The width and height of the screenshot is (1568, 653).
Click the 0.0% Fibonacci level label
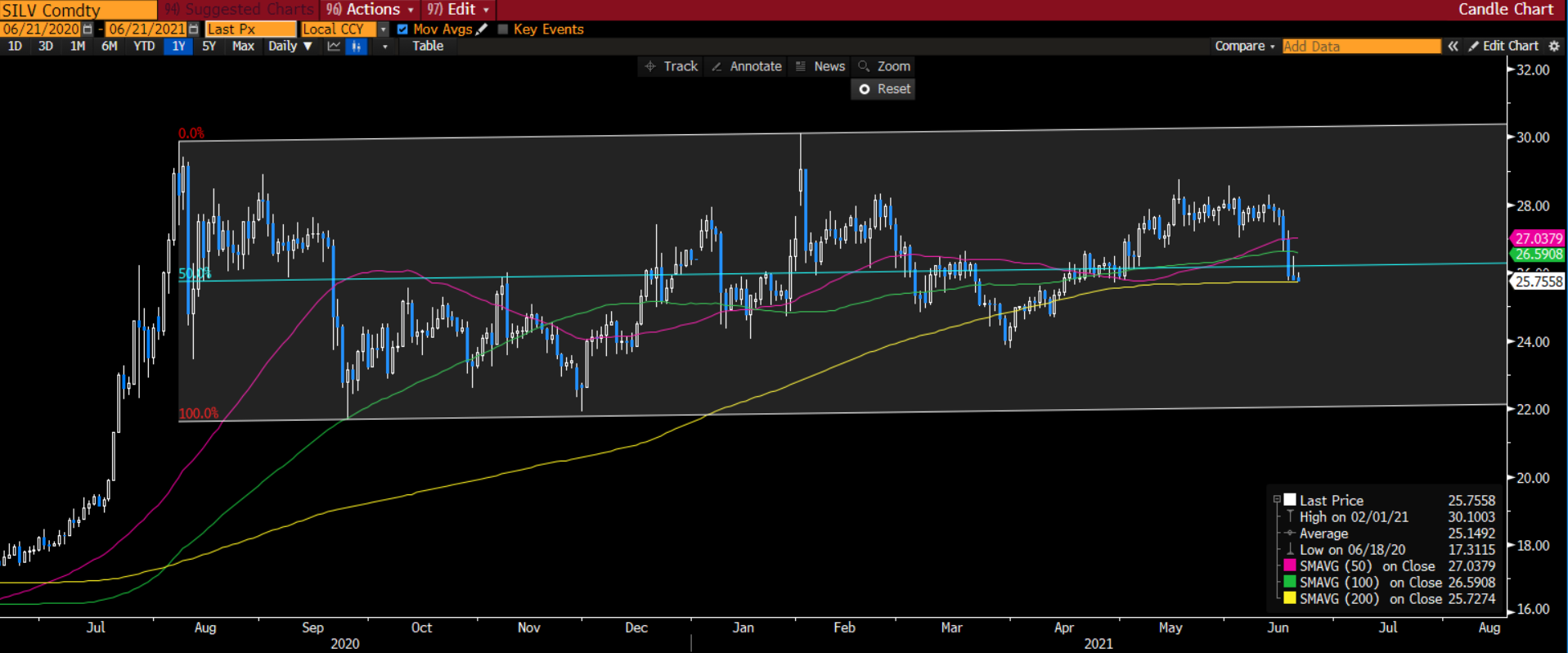click(x=191, y=133)
